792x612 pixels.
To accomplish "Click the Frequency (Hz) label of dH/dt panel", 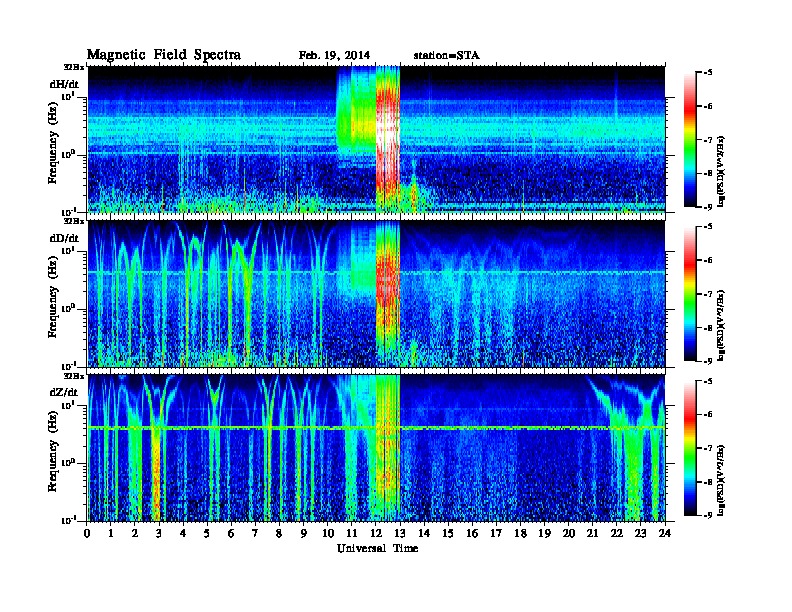I will pos(53,144).
